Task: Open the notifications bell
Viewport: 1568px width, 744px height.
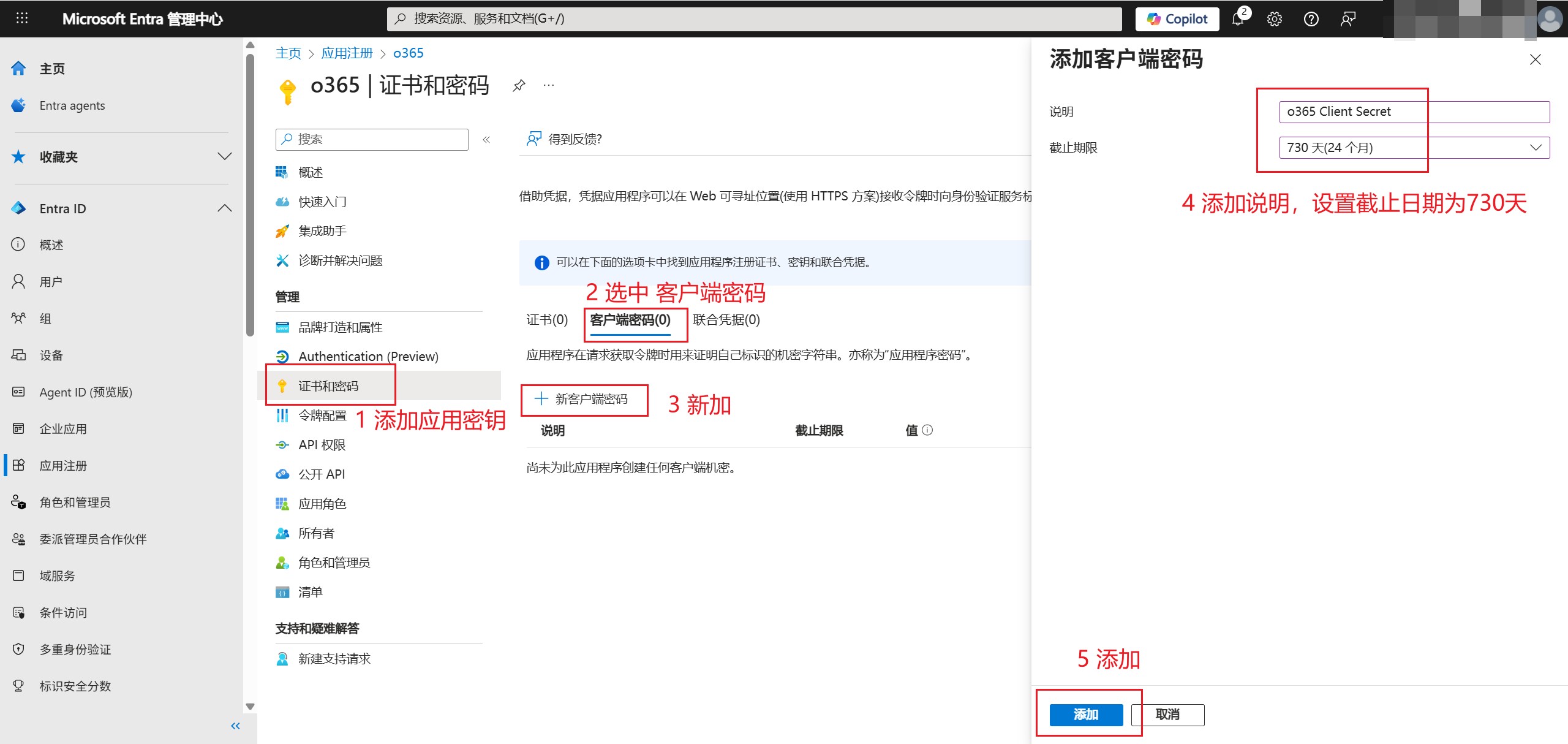Action: [1238, 18]
